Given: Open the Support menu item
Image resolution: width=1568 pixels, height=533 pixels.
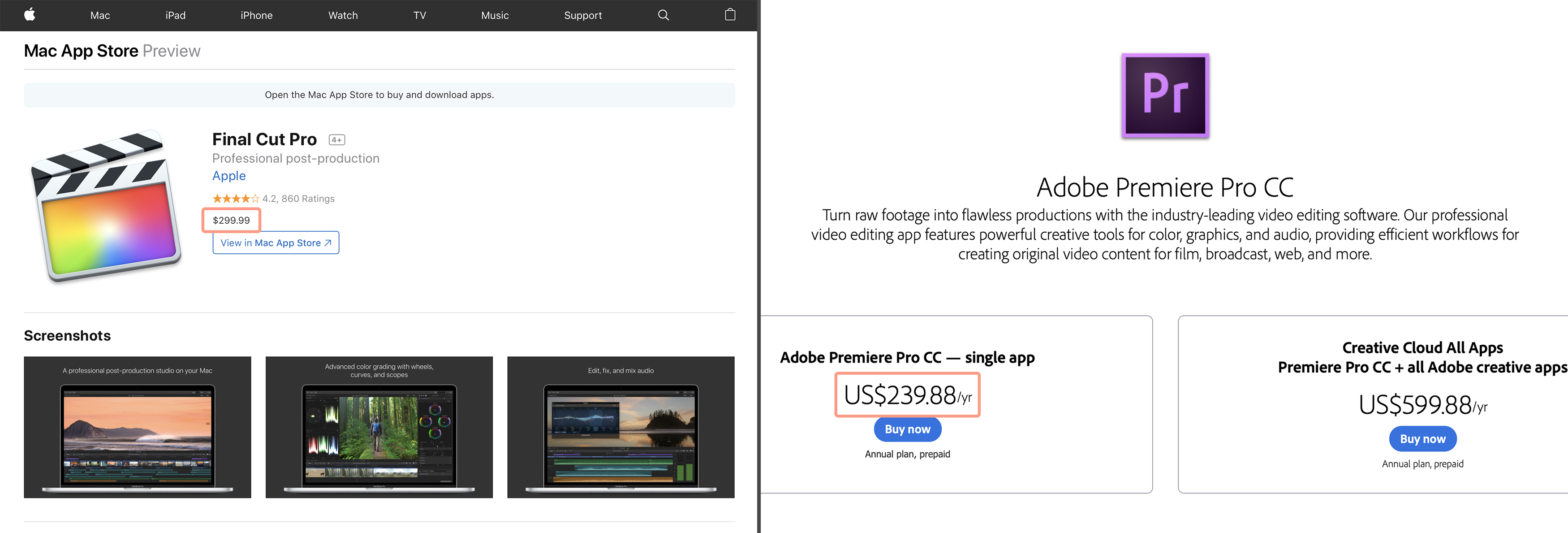Looking at the screenshot, I should tap(582, 15).
